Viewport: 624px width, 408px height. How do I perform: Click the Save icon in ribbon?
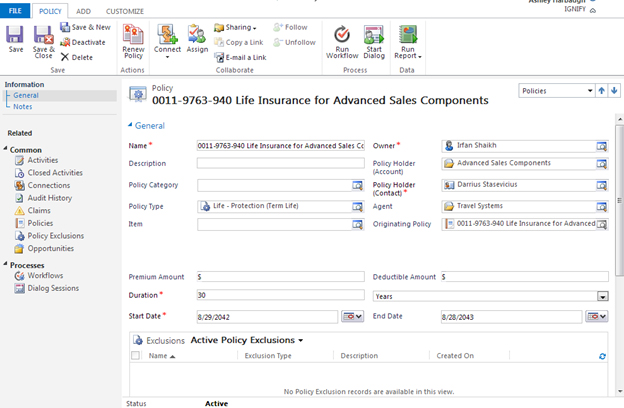[16, 38]
